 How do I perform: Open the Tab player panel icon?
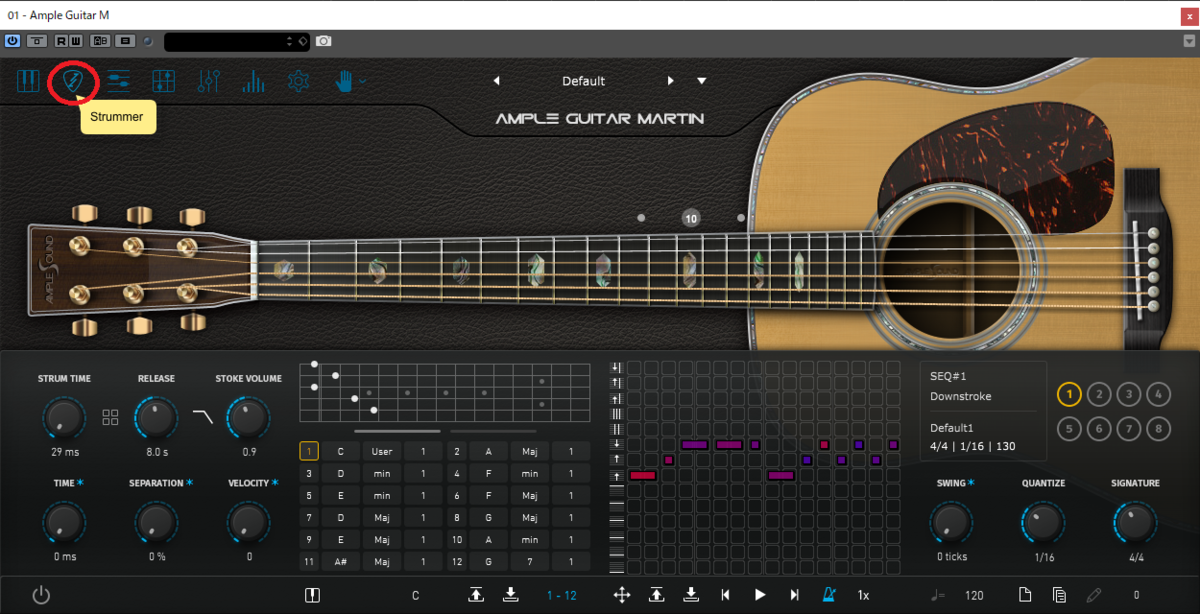[118, 81]
